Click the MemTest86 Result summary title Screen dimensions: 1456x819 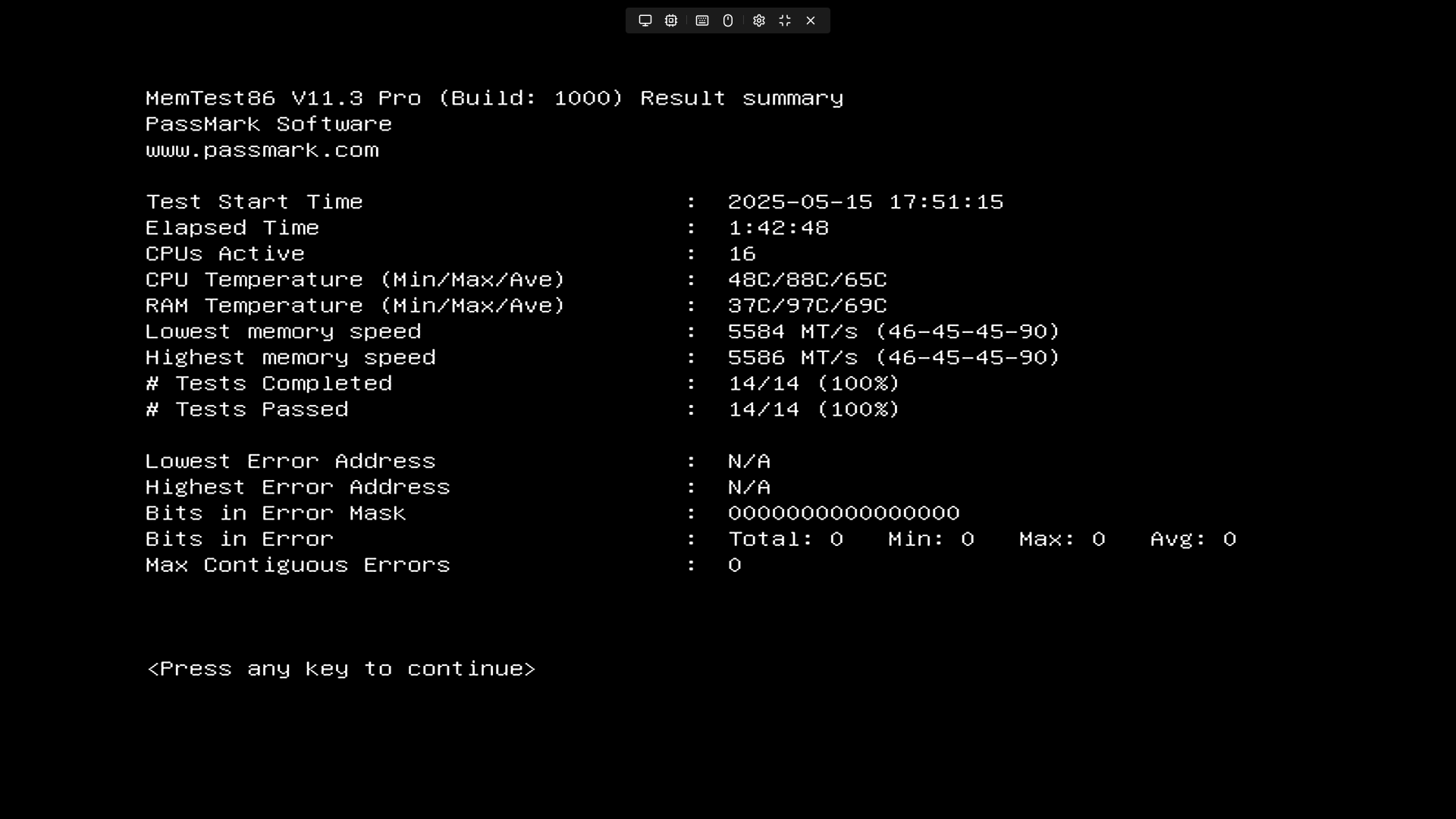pyautogui.click(x=494, y=99)
